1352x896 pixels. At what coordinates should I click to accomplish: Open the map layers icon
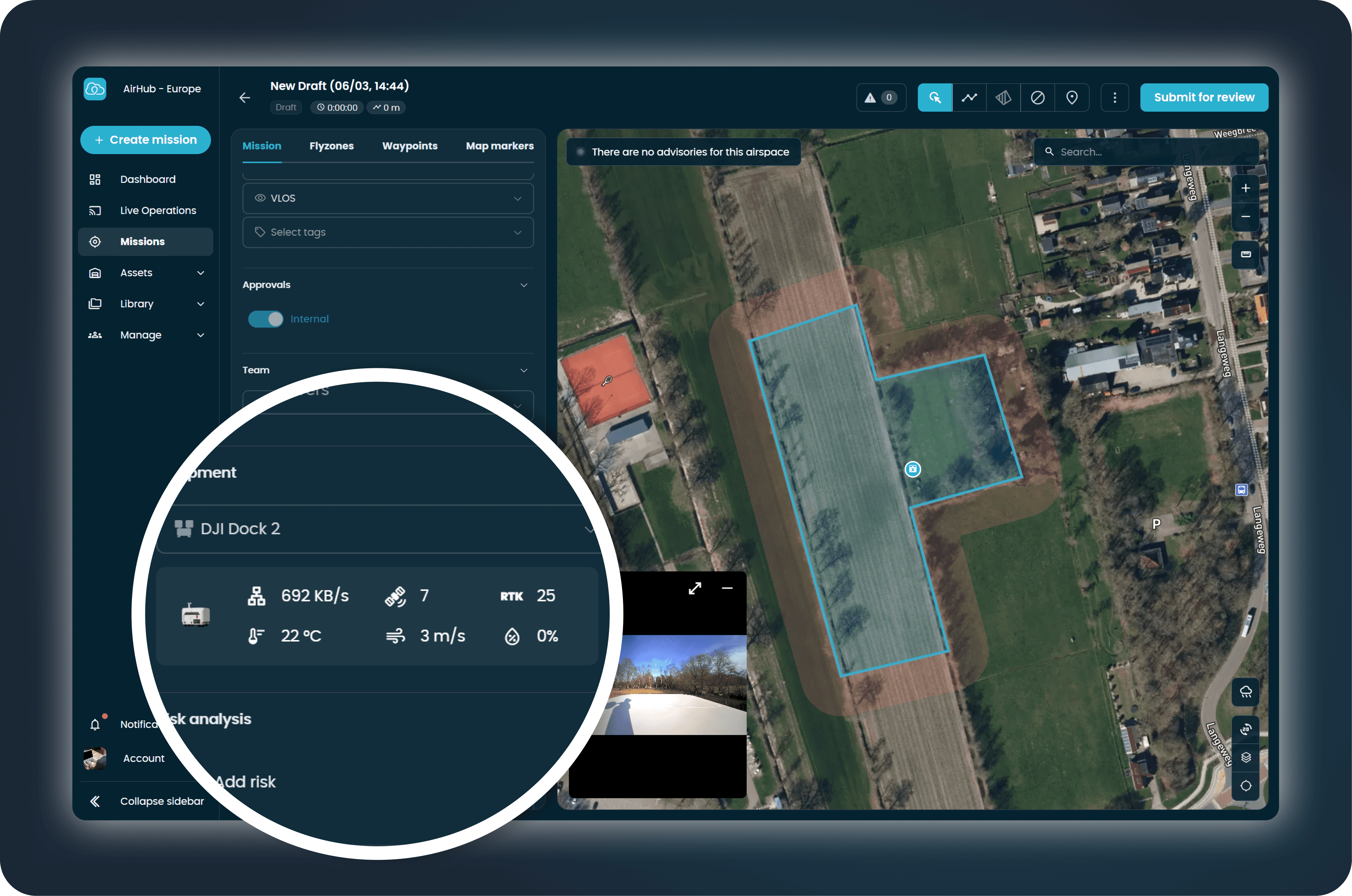[1246, 758]
